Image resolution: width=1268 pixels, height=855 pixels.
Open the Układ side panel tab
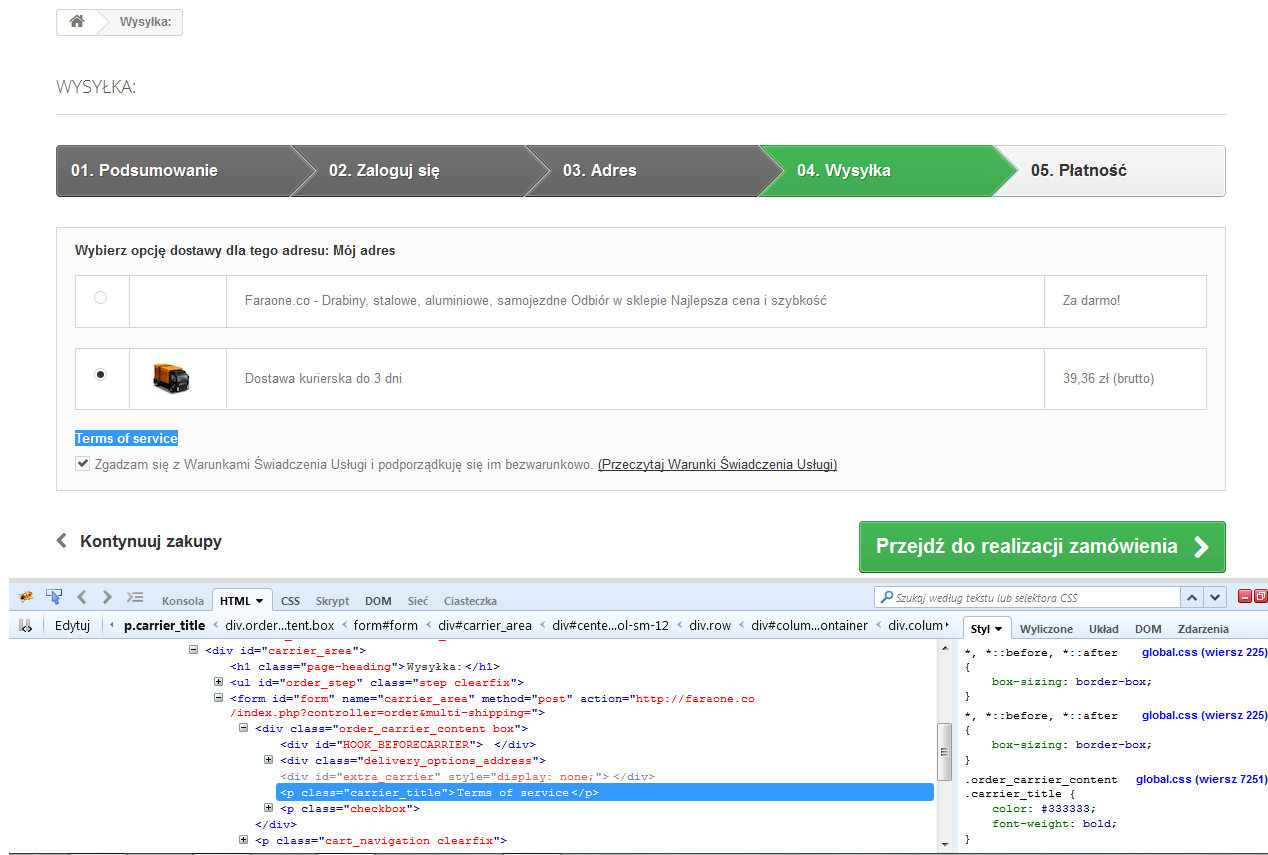point(1104,629)
